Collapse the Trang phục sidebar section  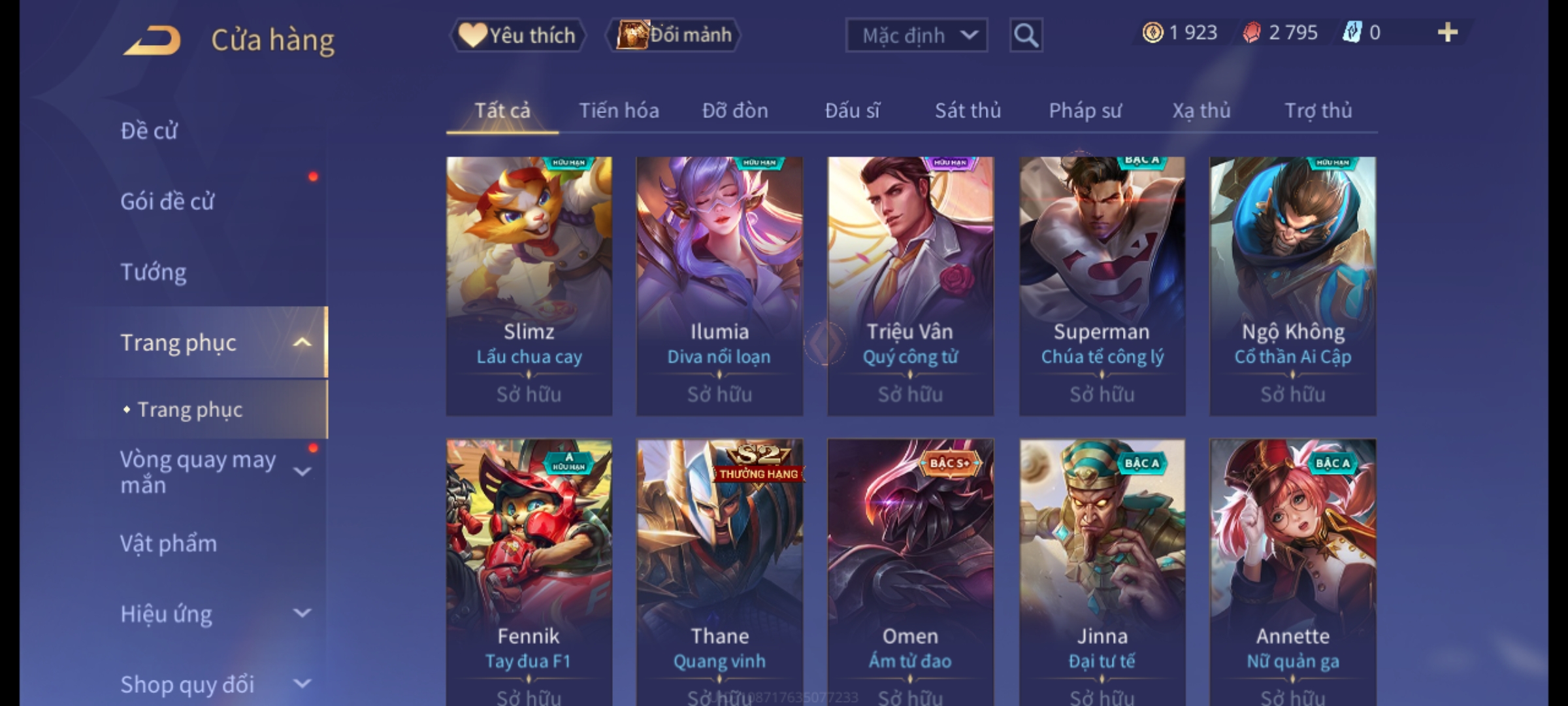302,343
